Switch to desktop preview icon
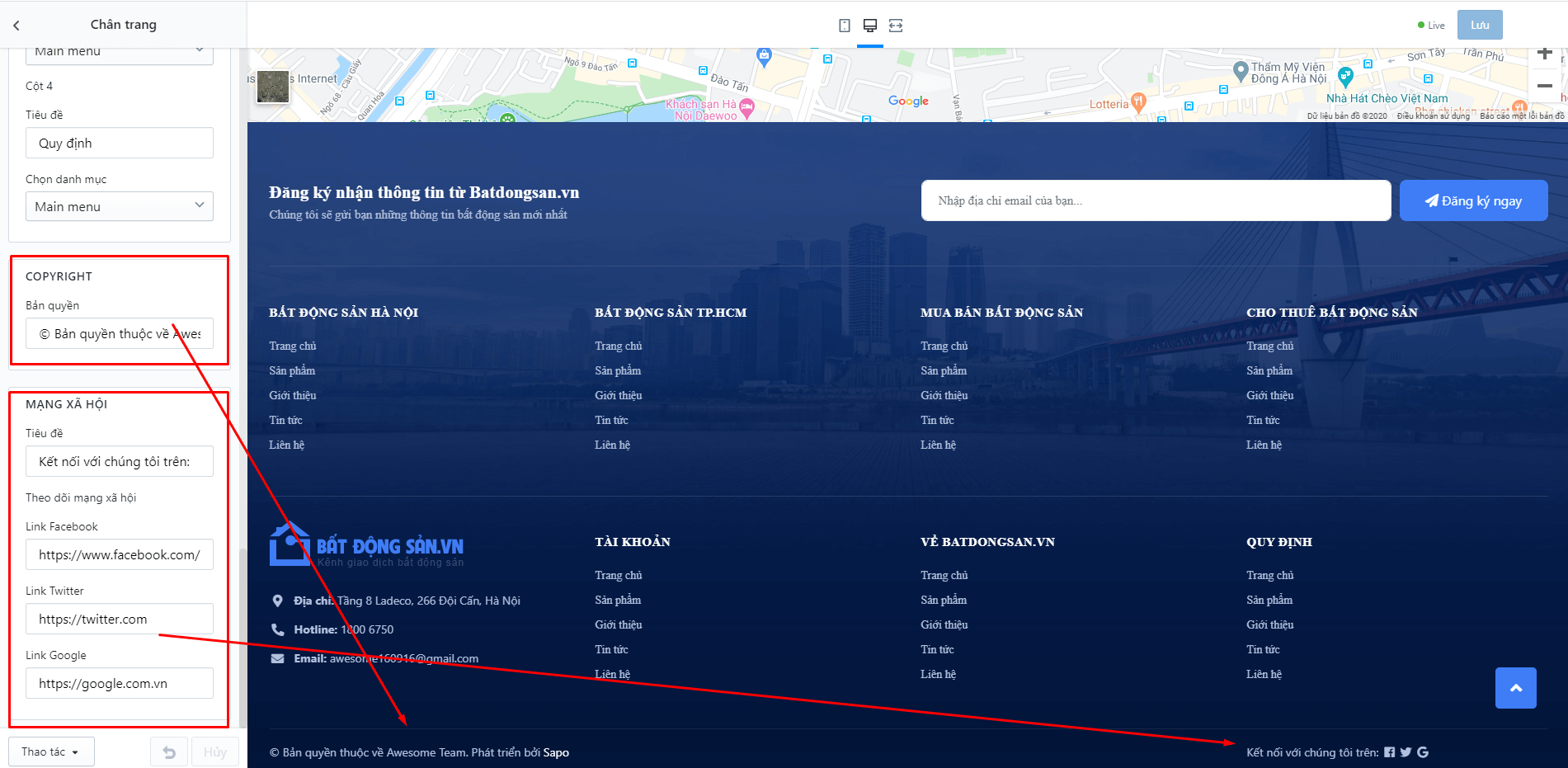This screenshot has height=768, width=1568. coord(870,26)
